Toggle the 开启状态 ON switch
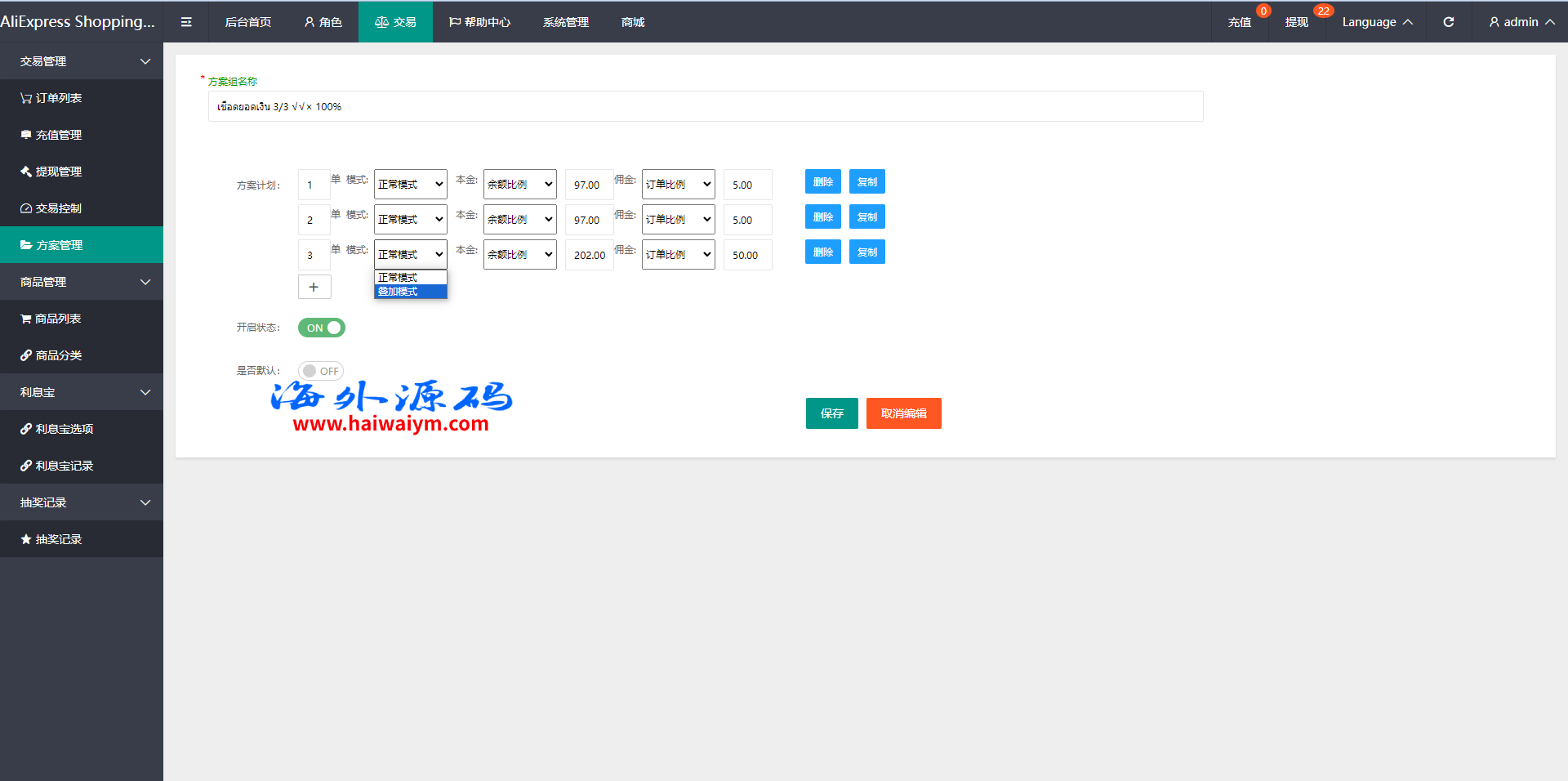Image resolution: width=1568 pixels, height=781 pixels. (322, 328)
